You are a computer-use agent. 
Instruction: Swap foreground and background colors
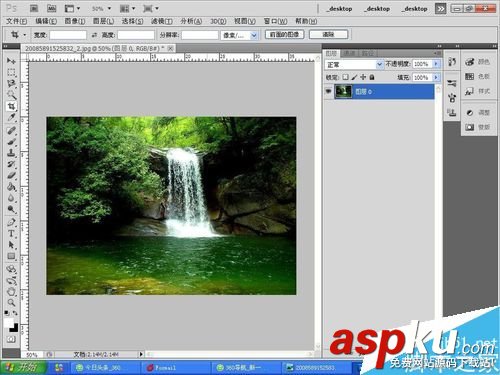tap(15, 313)
